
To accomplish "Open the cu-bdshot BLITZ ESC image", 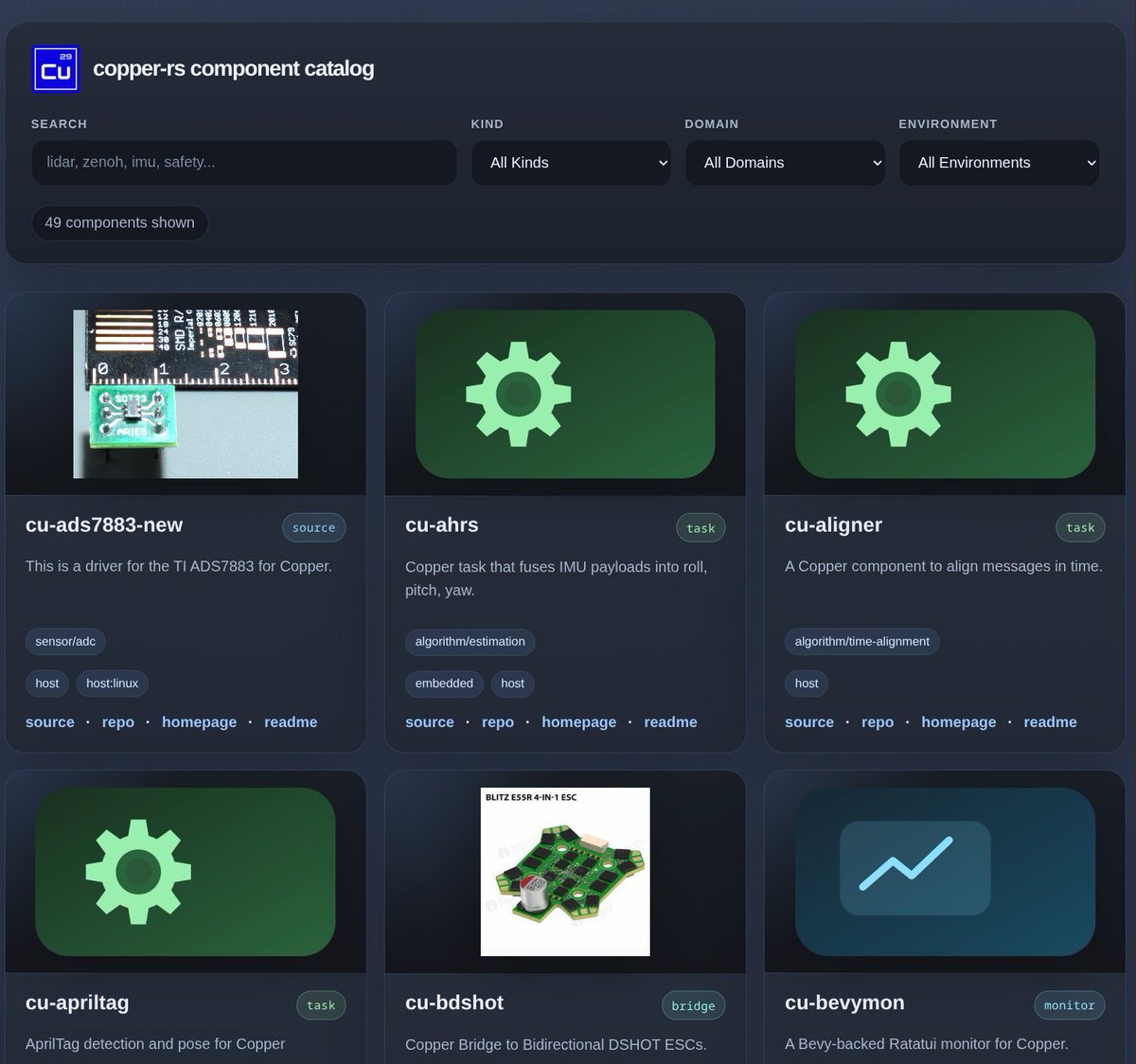I will coord(565,872).
